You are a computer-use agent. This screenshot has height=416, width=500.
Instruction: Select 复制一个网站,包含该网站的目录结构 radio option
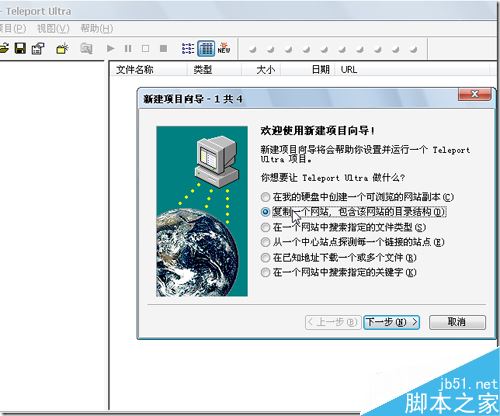point(353,212)
